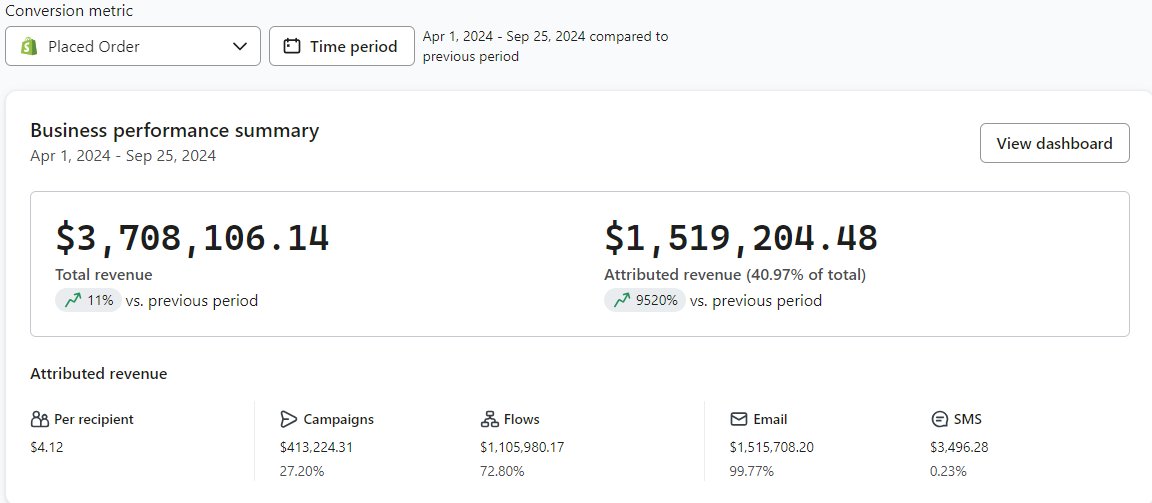Viewport: 1152px width, 503px height.
Task: Expand the chevron arrow beside Placed Order
Action: pos(240,46)
